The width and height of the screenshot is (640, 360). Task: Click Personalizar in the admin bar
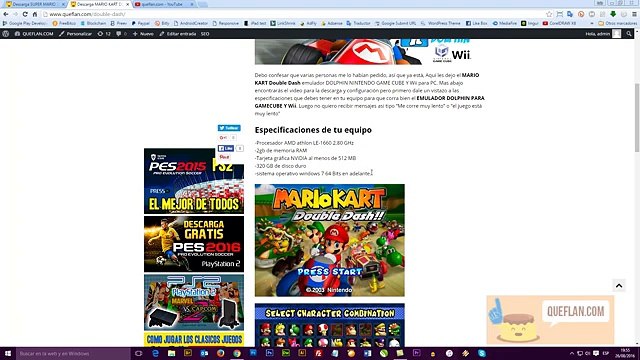pyautogui.click(x=76, y=34)
